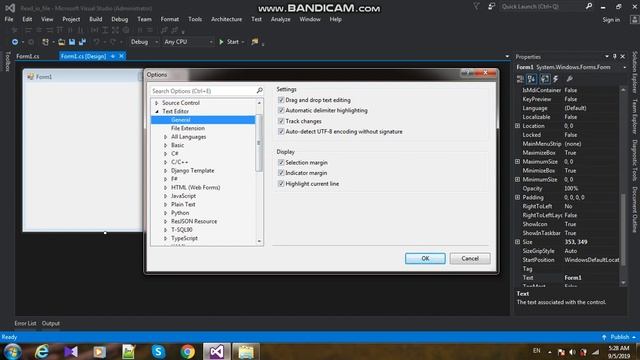Toggle the Selection margin checkbox
640x360 pixels.
click(x=281, y=162)
